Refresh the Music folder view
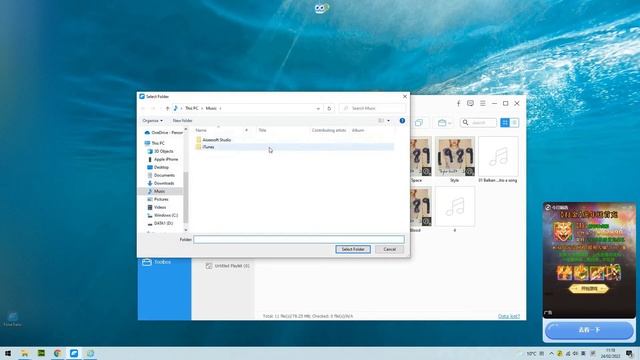 [329, 108]
